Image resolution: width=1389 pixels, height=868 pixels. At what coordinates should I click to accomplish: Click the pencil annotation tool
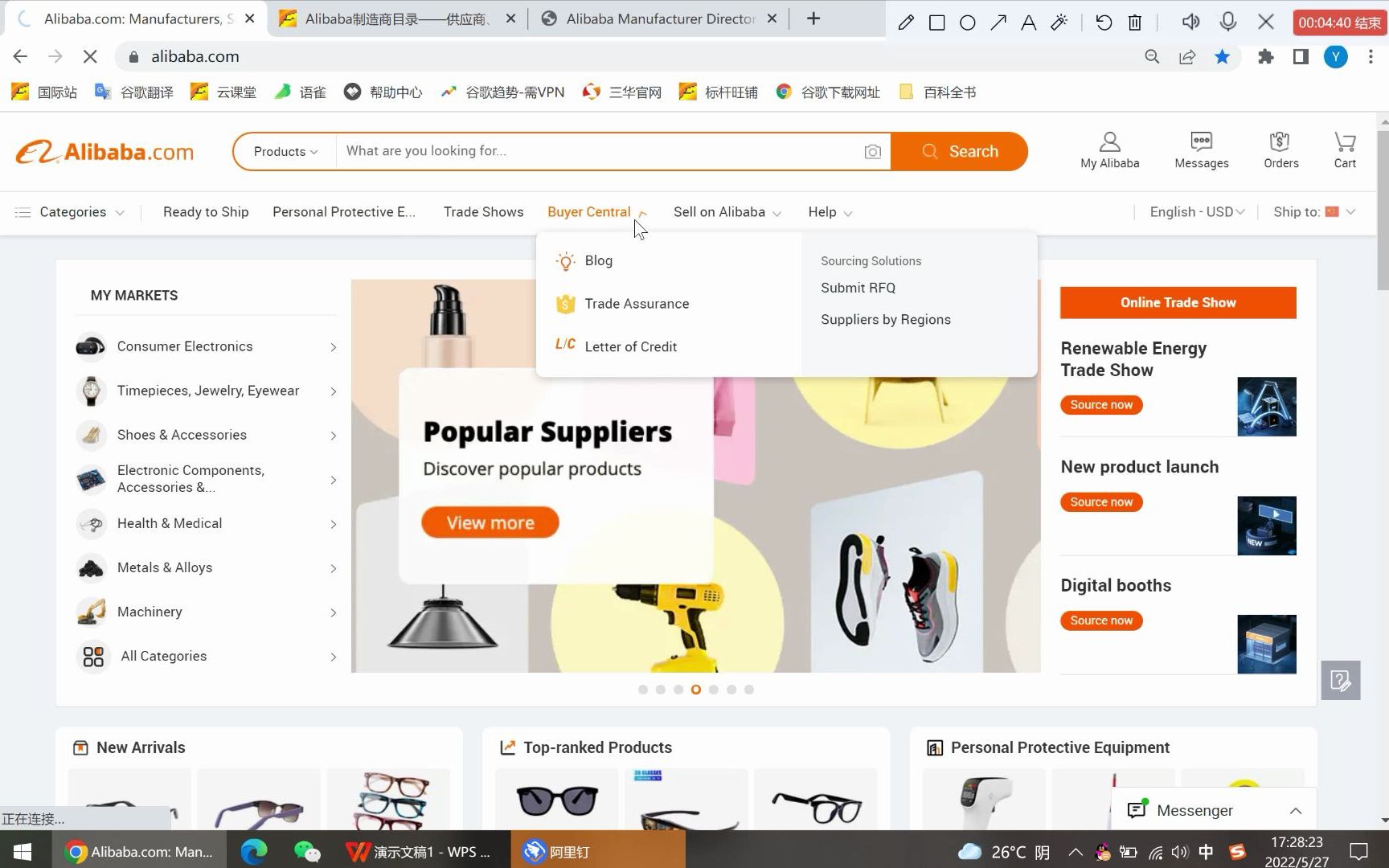(906, 23)
